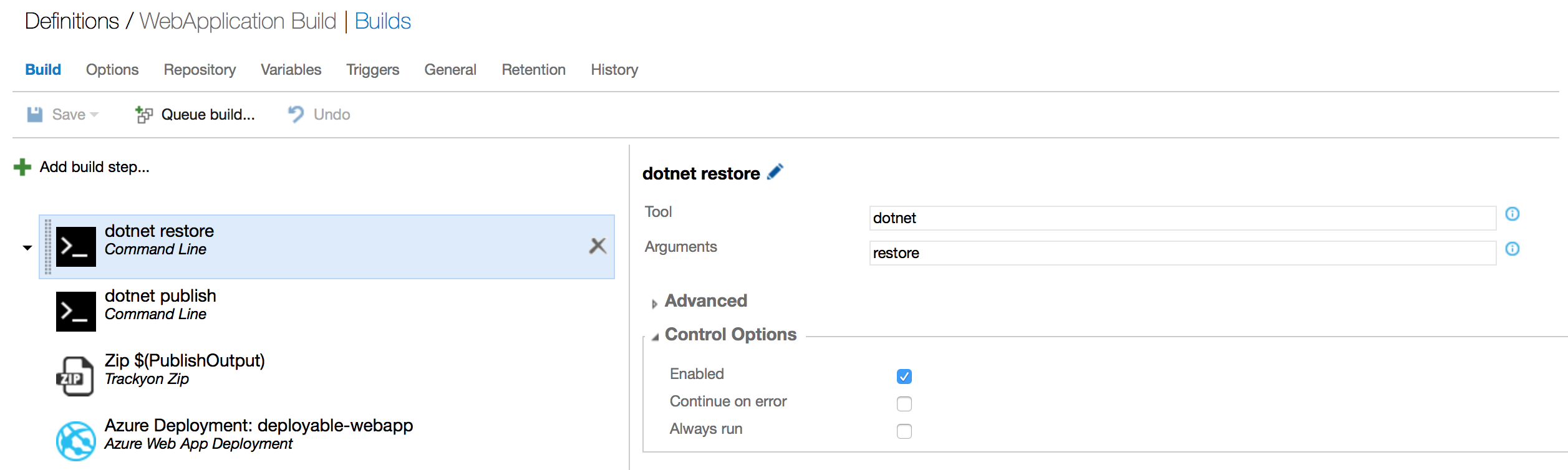Remove the dotnet restore step with X

[x=598, y=246]
